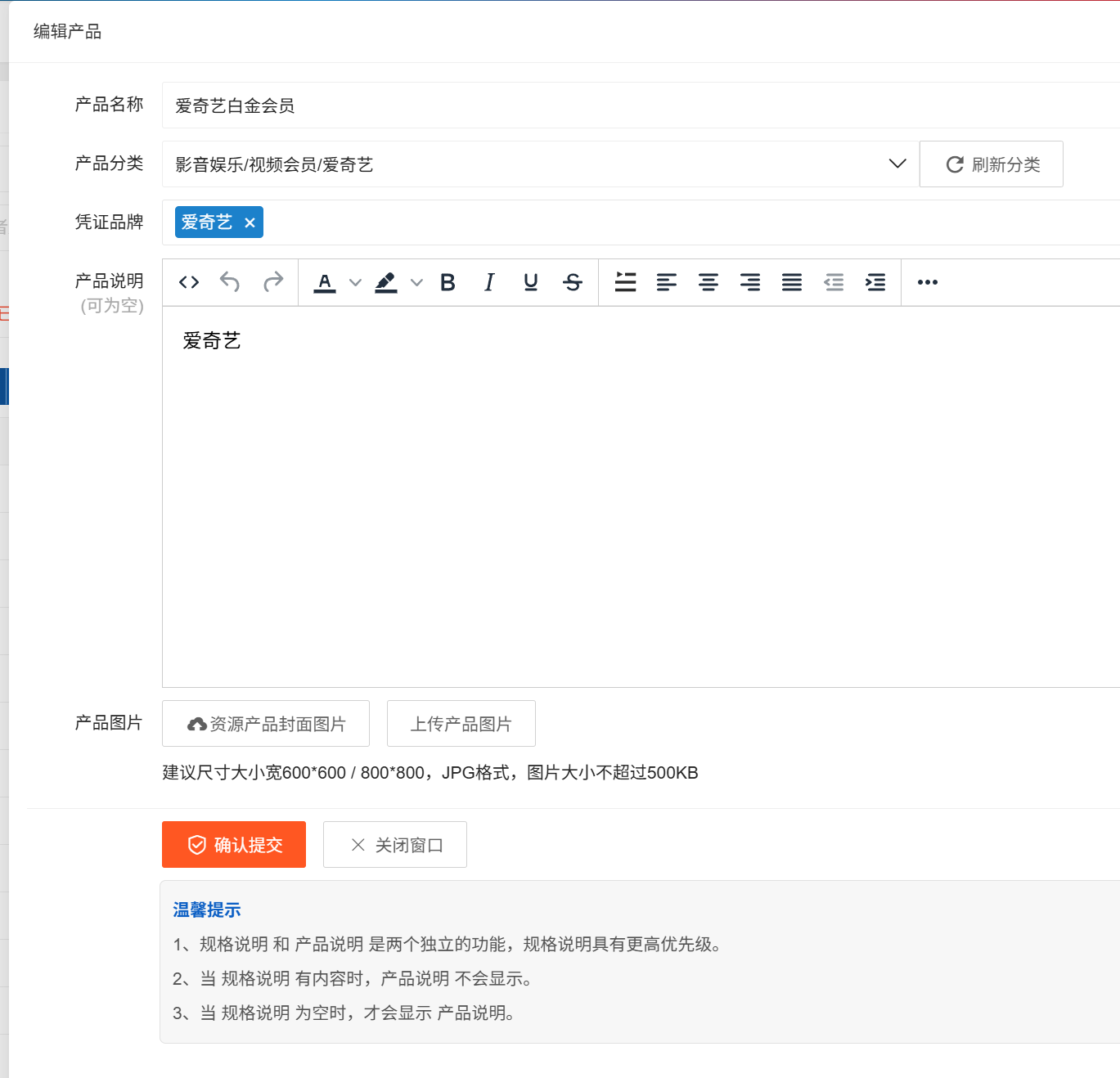Click the 资源产品封面图片 button
This screenshot has width=1120, height=1078.
266,724
